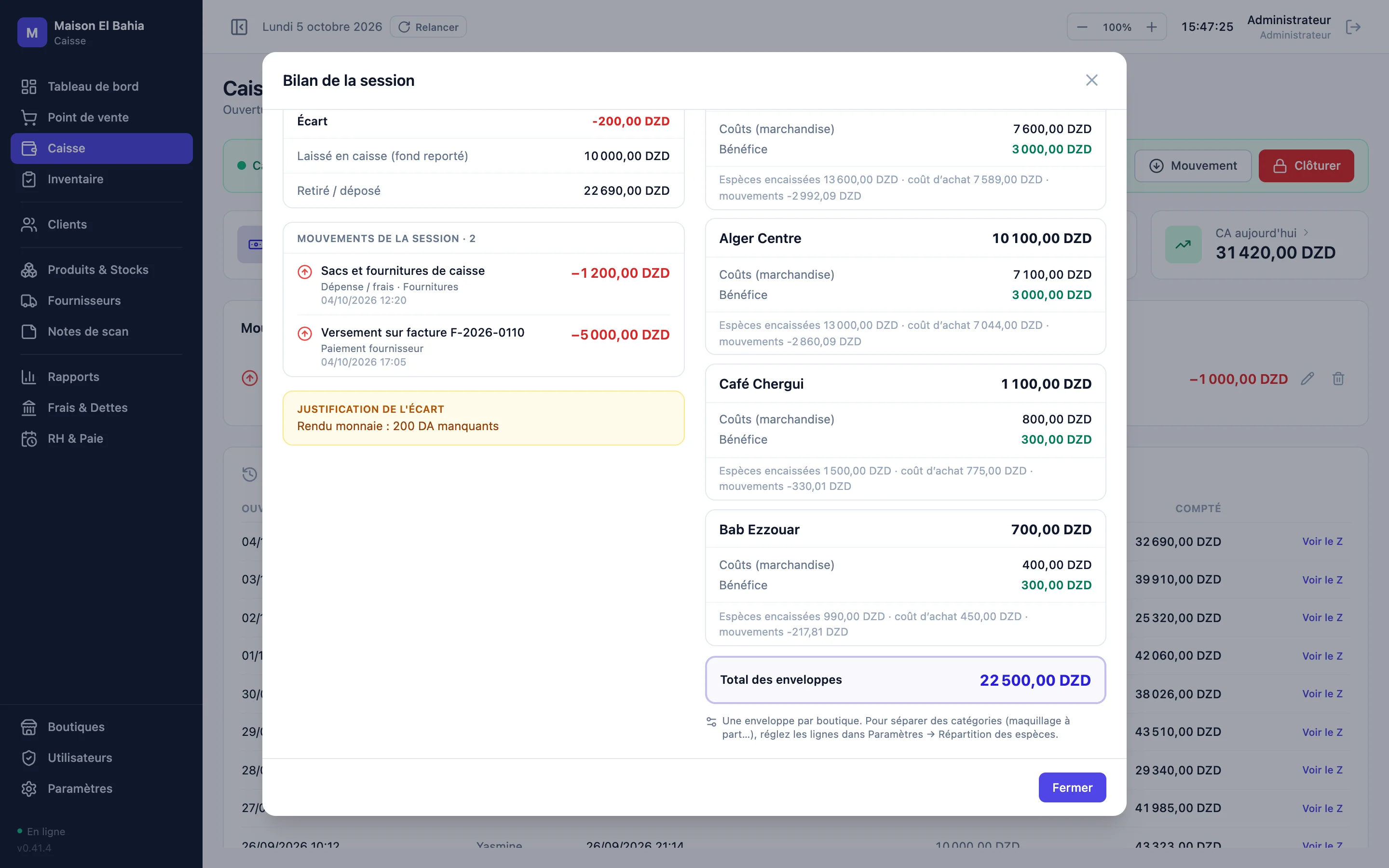Viewport: 1389px width, 868px height.
Task: Click the Fournisseurs truck icon
Action: [29, 301]
